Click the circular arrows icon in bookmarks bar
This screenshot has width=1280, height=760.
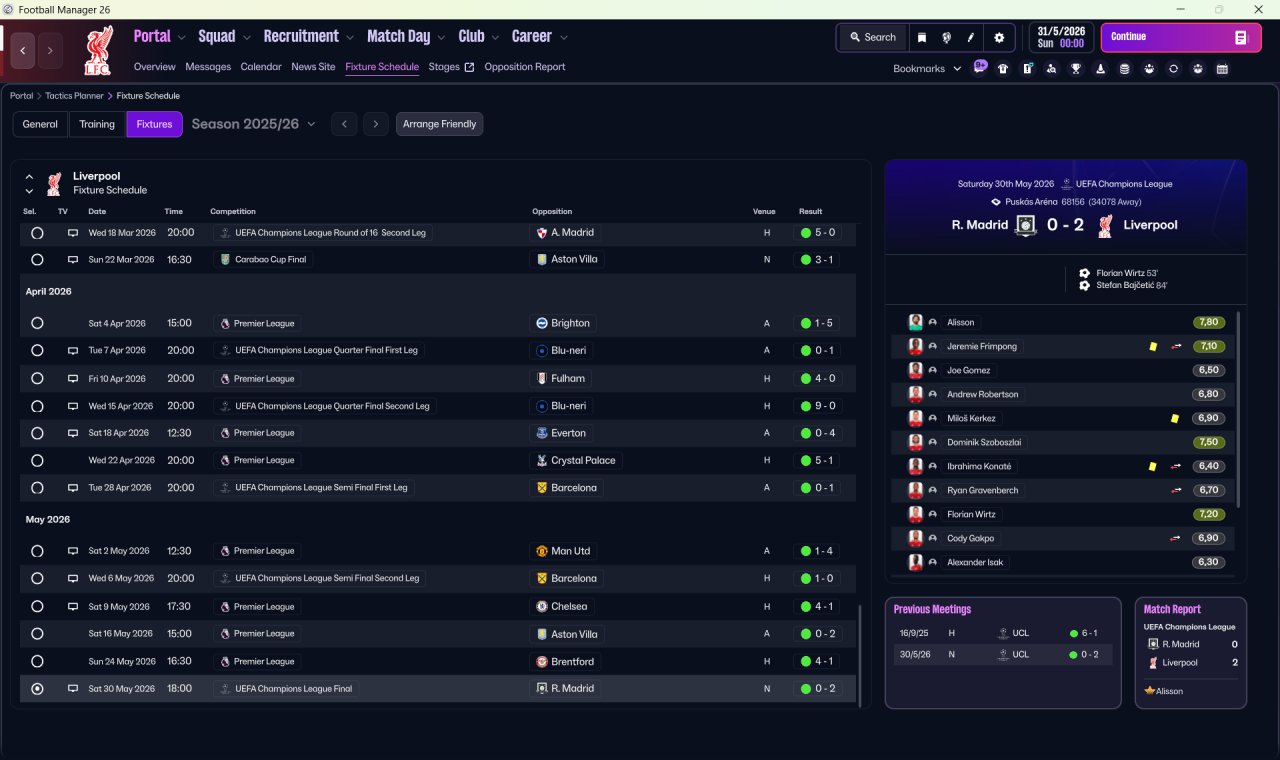coord(1173,69)
